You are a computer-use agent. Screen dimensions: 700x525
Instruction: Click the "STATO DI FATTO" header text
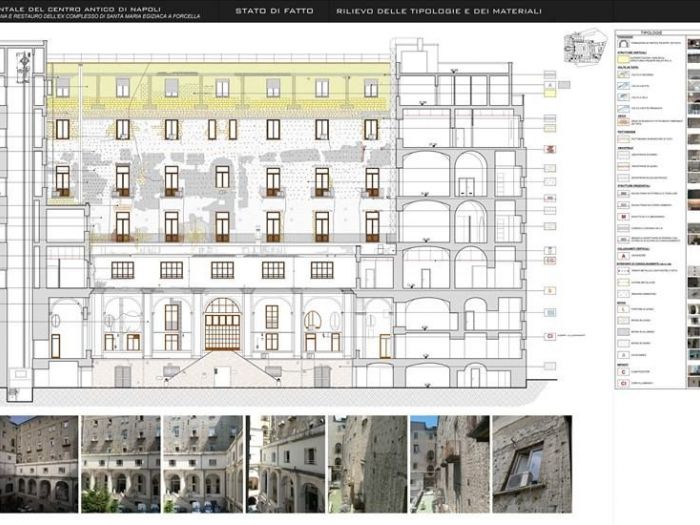coord(274,11)
